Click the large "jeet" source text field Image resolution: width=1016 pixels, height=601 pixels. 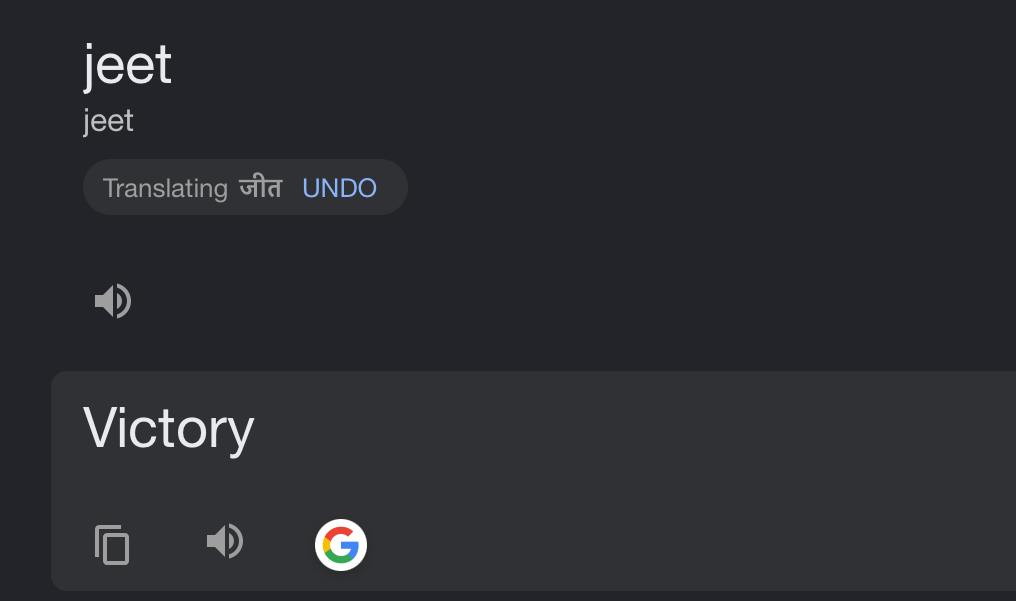point(128,66)
